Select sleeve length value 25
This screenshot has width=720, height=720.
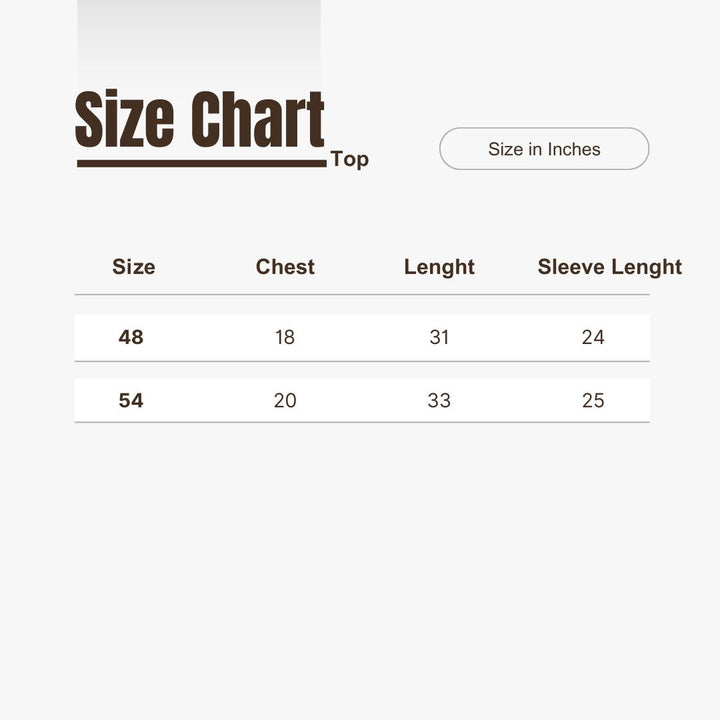(593, 400)
